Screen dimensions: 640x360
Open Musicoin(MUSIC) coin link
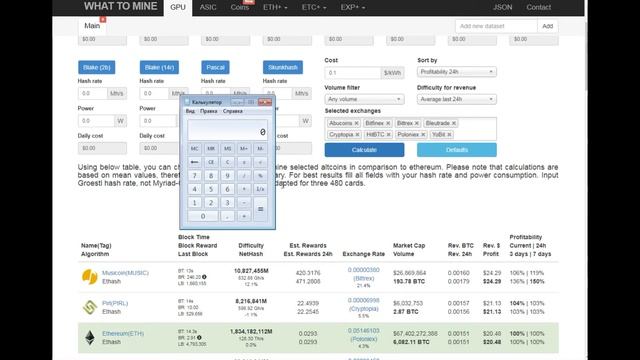pyautogui.click(x=125, y=273)
